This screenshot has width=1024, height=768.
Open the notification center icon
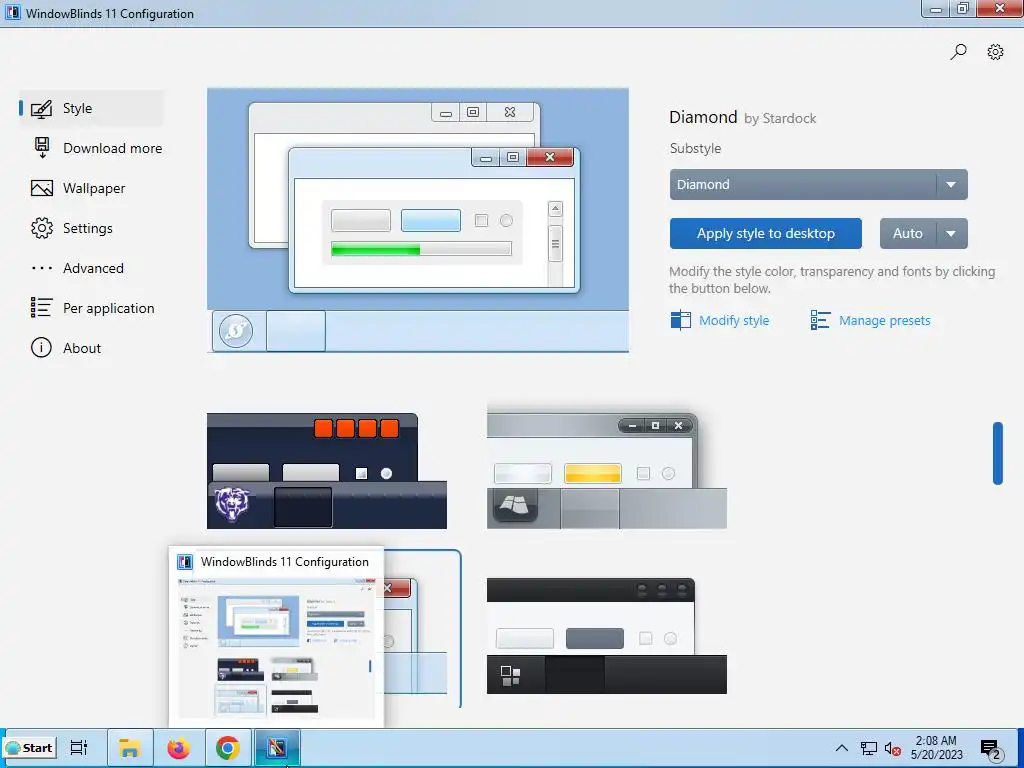991,749
